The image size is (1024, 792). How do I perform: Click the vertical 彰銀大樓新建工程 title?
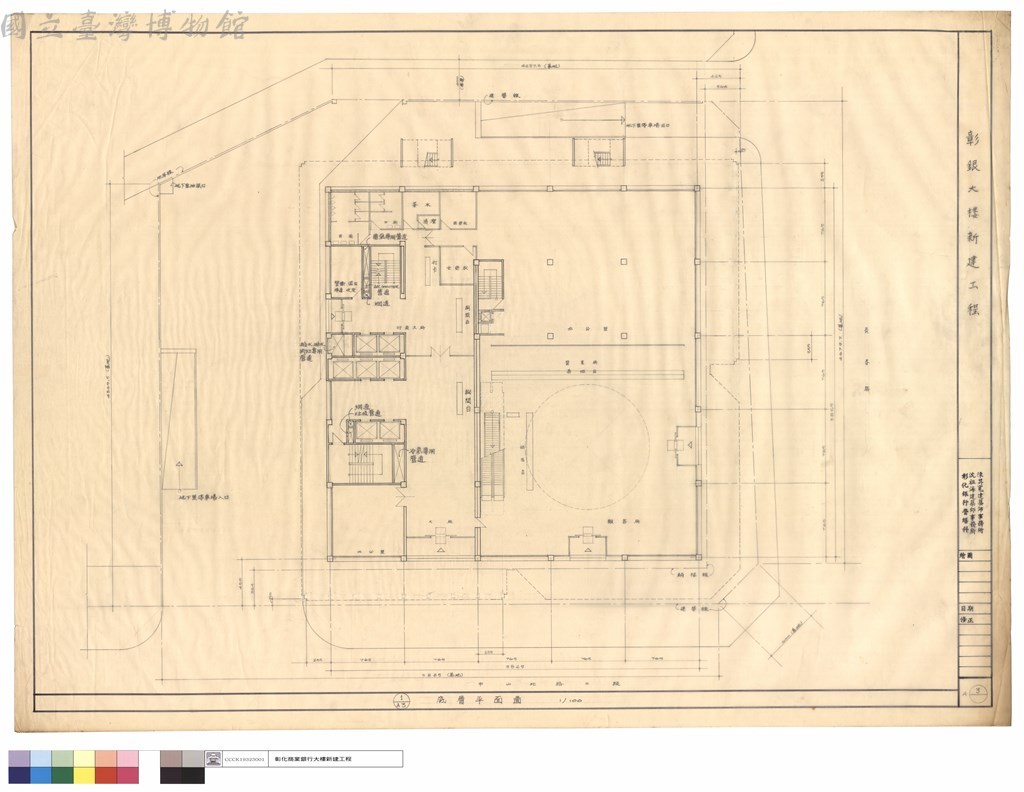pyautogui.click(x=972, y=224)
